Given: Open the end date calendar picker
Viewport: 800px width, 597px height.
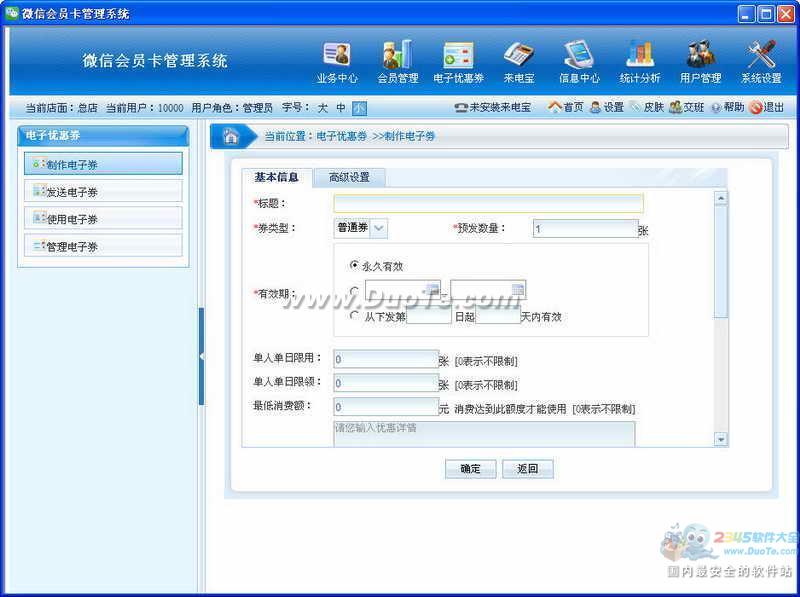Looking at the screenshot, I should pyautogui.click(x=517, y=291).
